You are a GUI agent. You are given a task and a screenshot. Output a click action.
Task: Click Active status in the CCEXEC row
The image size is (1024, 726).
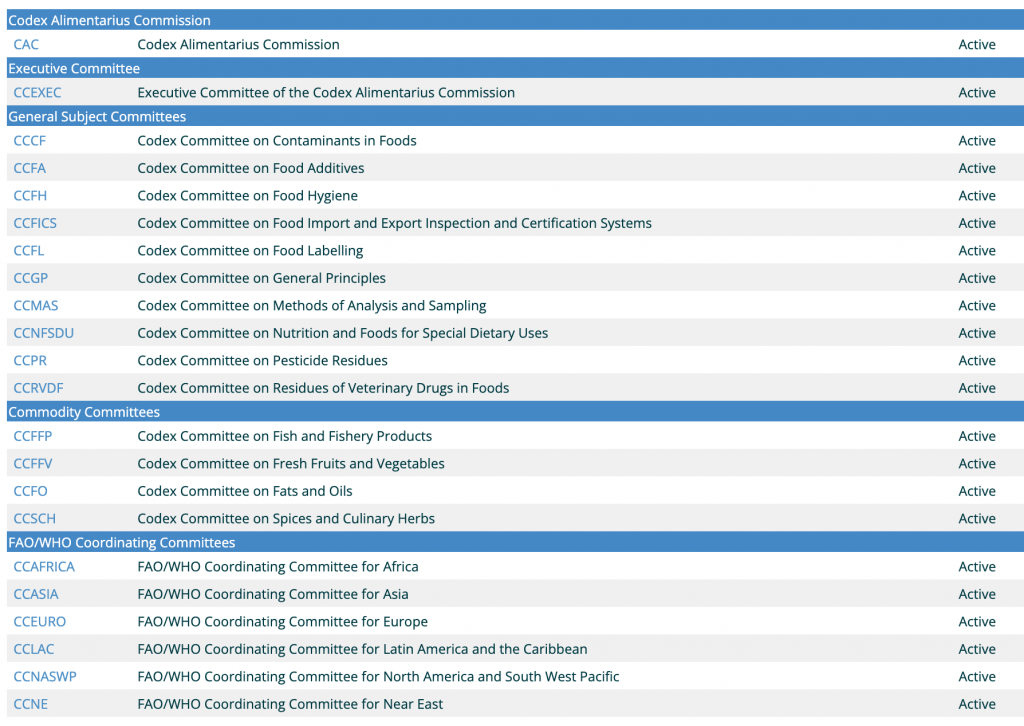pyautogui.click(x=976, y=93)
